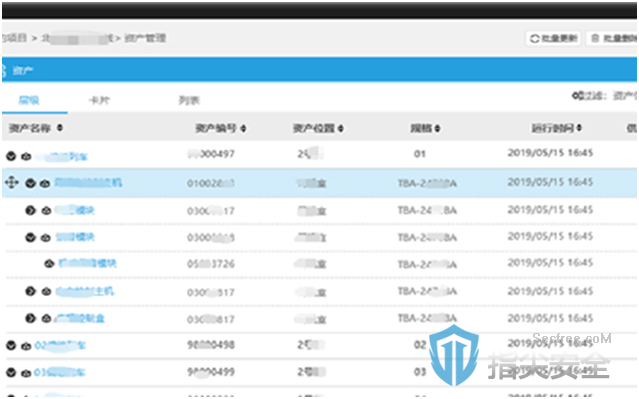The width and height of the screenshot is (639, 399).
Task: Click asset number ending 000497
Action: point(211,154)
